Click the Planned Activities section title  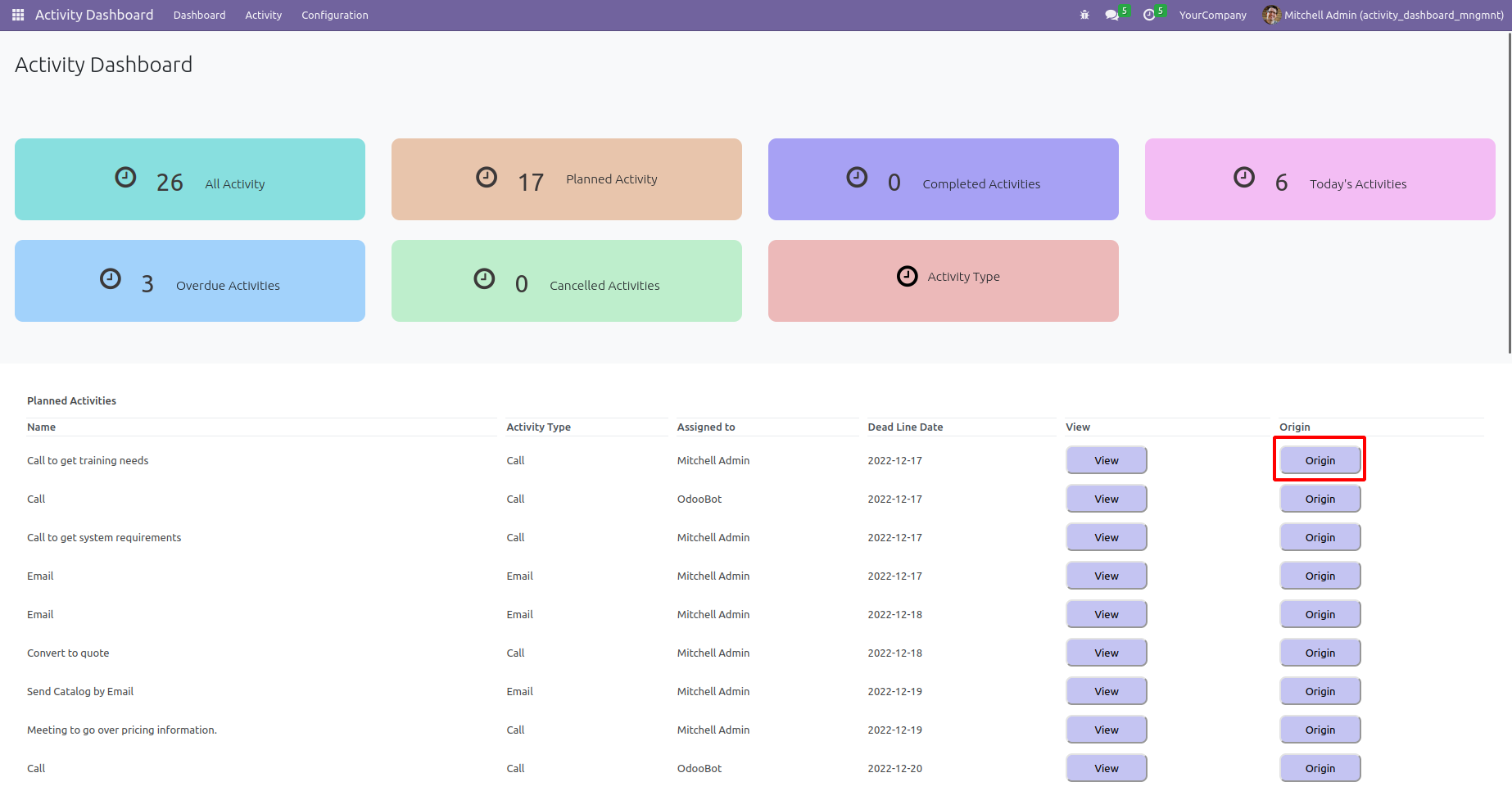tap(72, 400)
